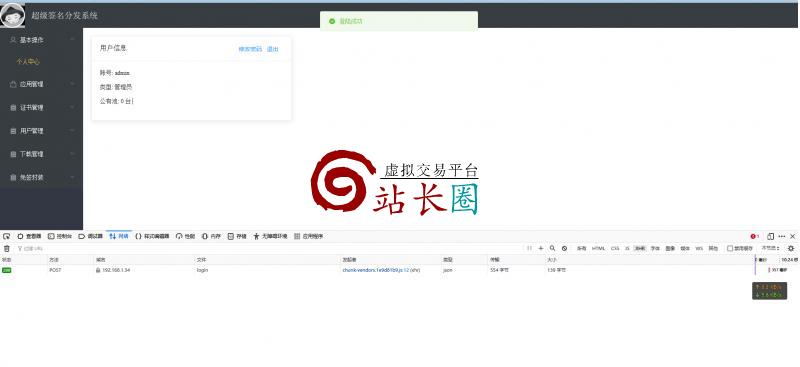Sort by the 类型 column header
Viewport: 800px width, 367px height.
coord(464,260)
